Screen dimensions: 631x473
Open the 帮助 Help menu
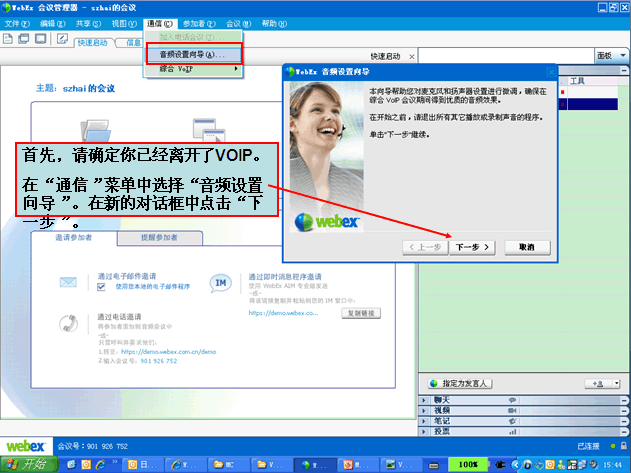[274, 24]
